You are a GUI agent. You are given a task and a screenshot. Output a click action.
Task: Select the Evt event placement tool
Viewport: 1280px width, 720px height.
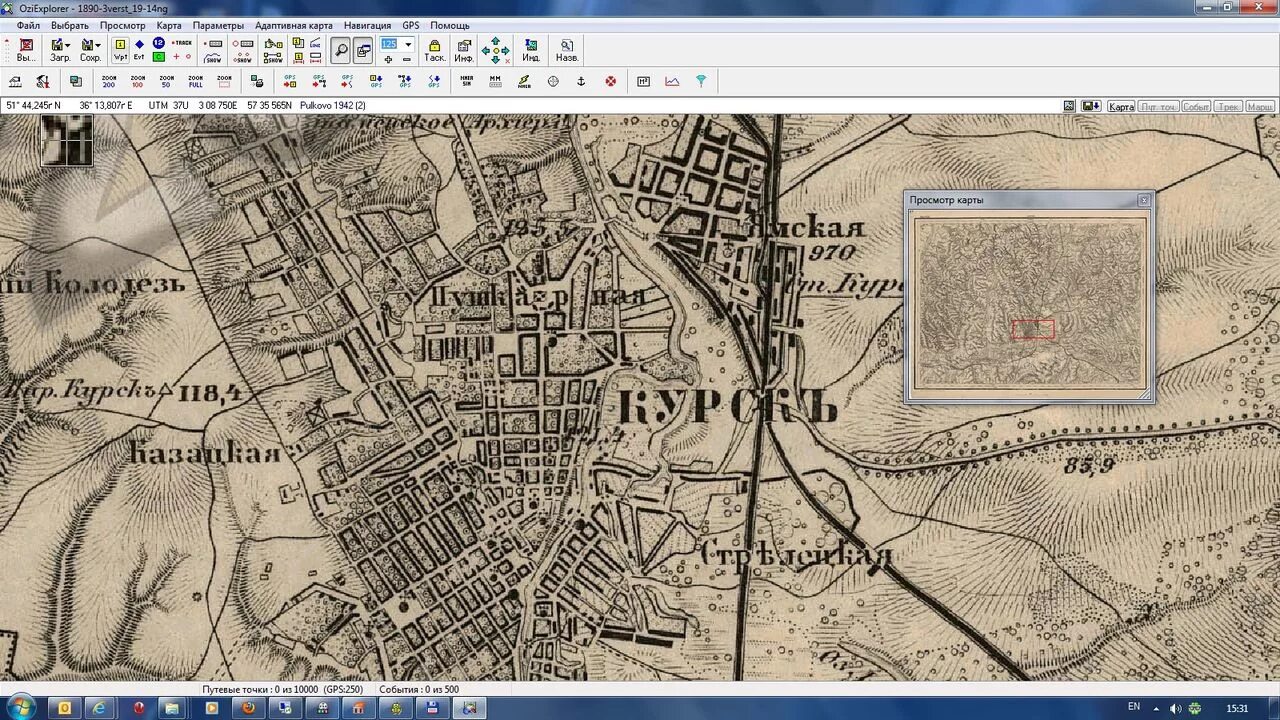click(x=139, y=50)
